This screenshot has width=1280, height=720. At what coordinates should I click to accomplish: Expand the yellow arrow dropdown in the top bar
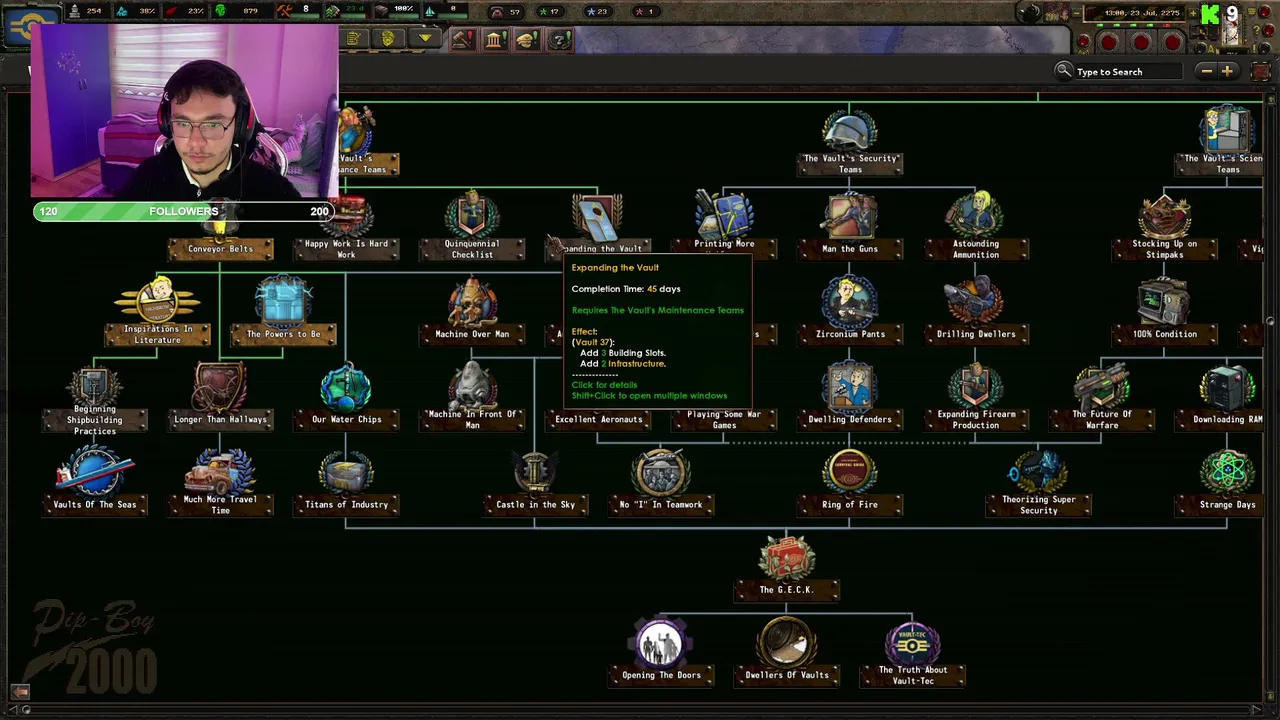(x=425, y=39)
